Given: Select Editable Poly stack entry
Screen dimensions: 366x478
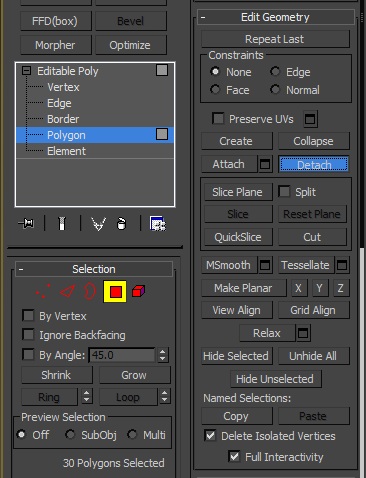Looking at the screenshot, I should (x=68, y=71).
